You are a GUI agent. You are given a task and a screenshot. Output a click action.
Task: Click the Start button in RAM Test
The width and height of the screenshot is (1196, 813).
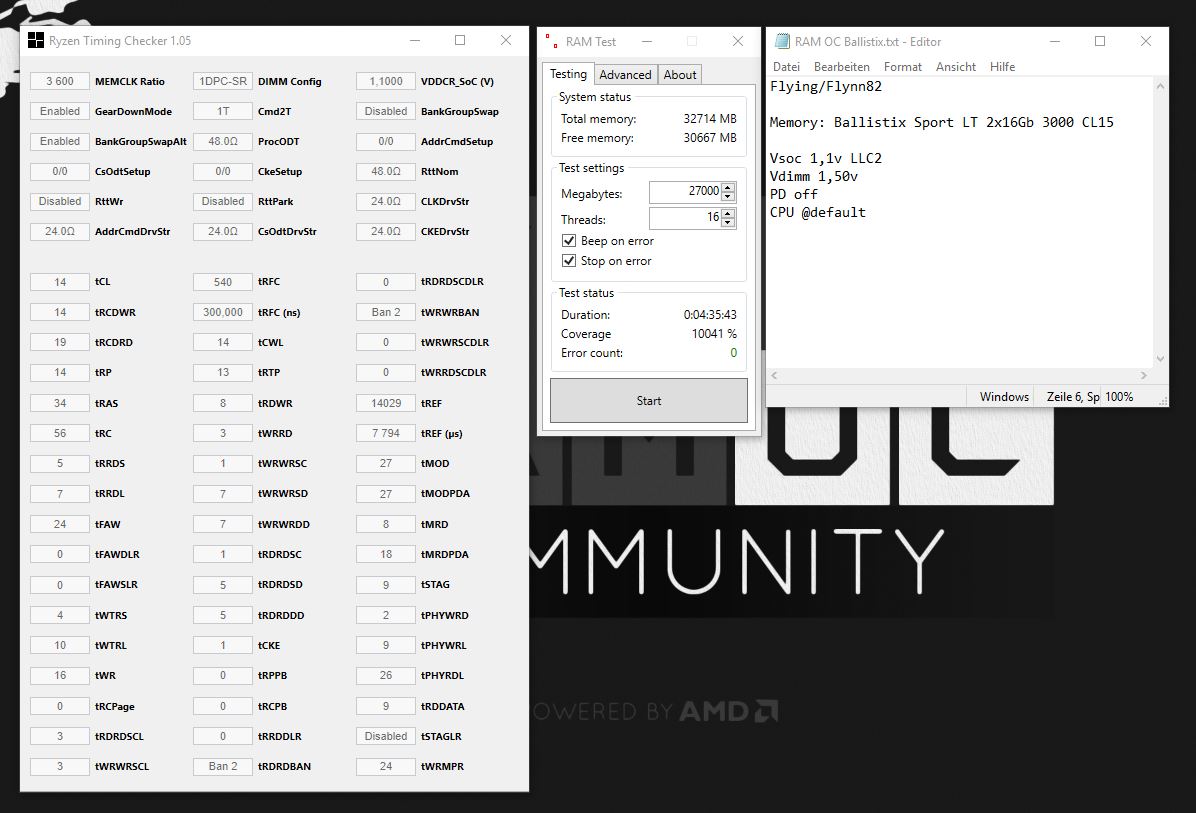[x=649, y=400]
